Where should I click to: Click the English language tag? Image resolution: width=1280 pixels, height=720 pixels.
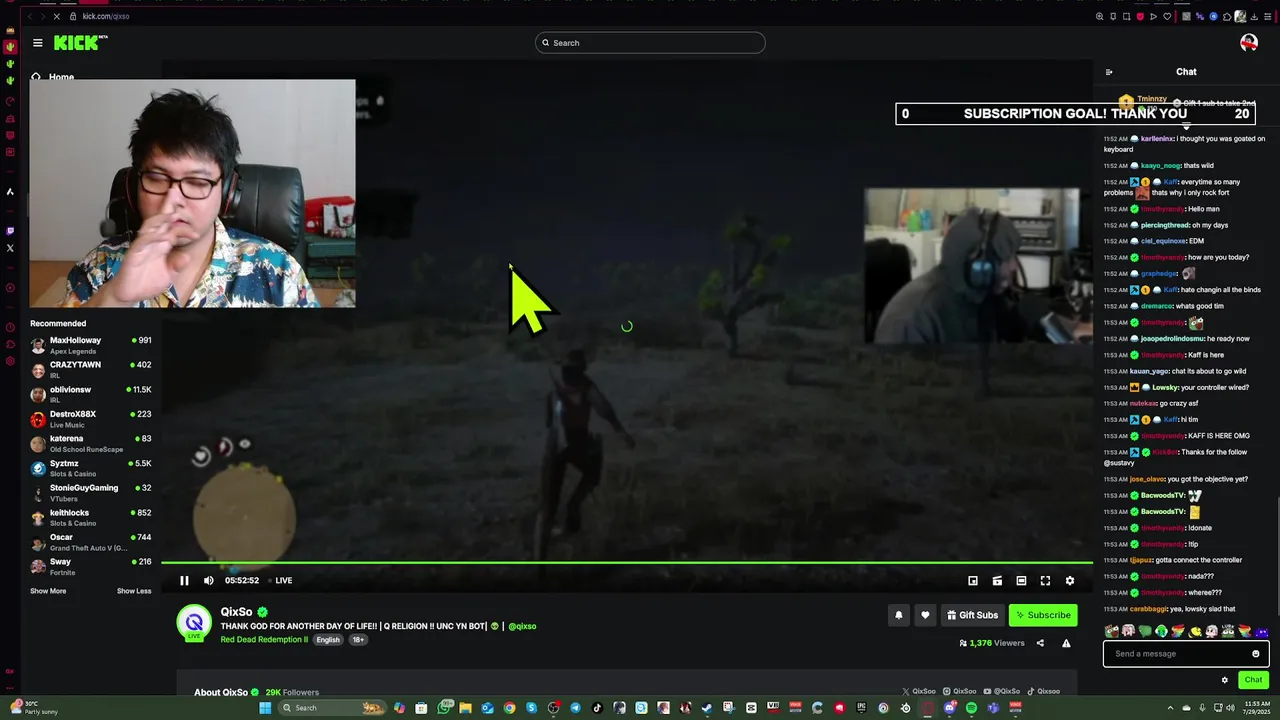[328, 639]
